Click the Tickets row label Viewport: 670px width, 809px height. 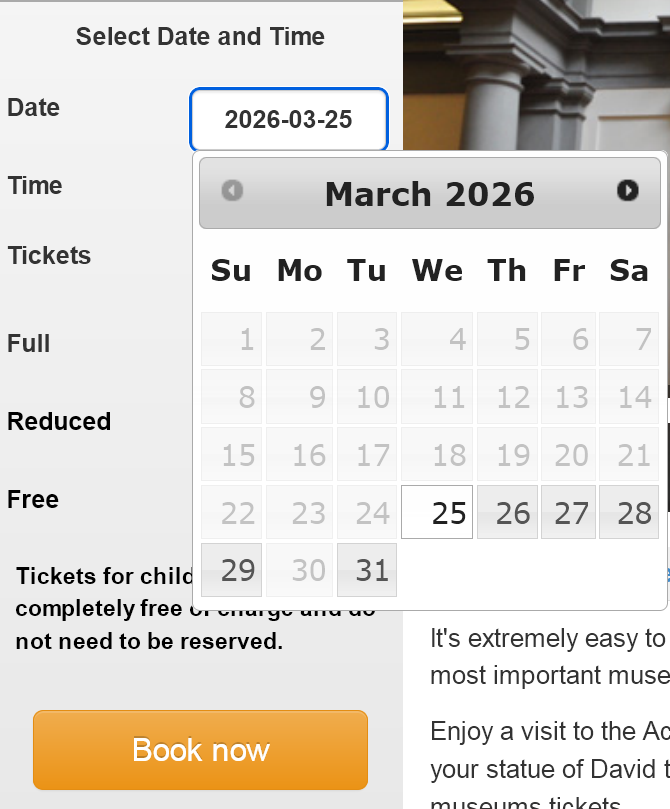(x=48, y=256)
